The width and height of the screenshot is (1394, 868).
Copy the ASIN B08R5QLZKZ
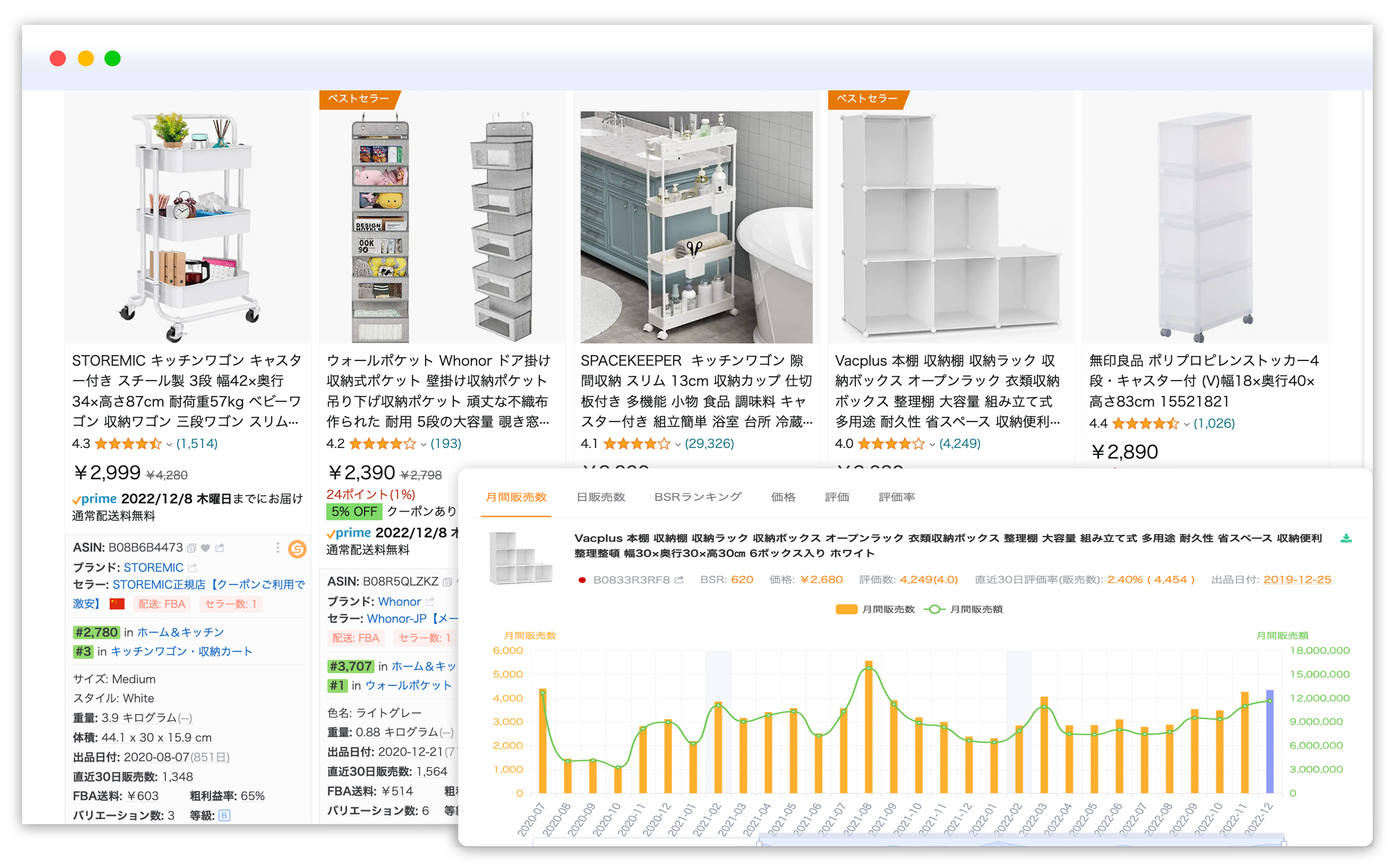[x=447, y=582]
